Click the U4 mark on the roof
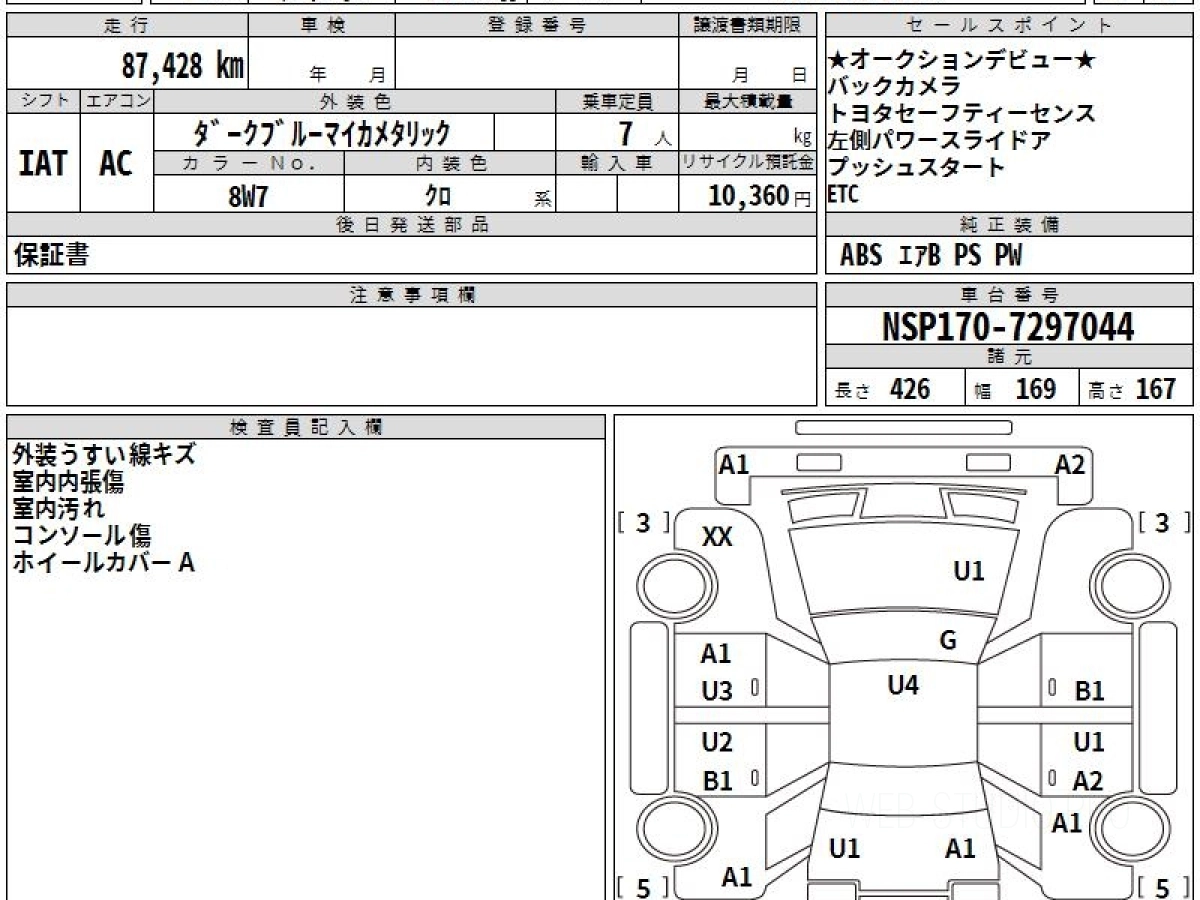 (903, 685)
